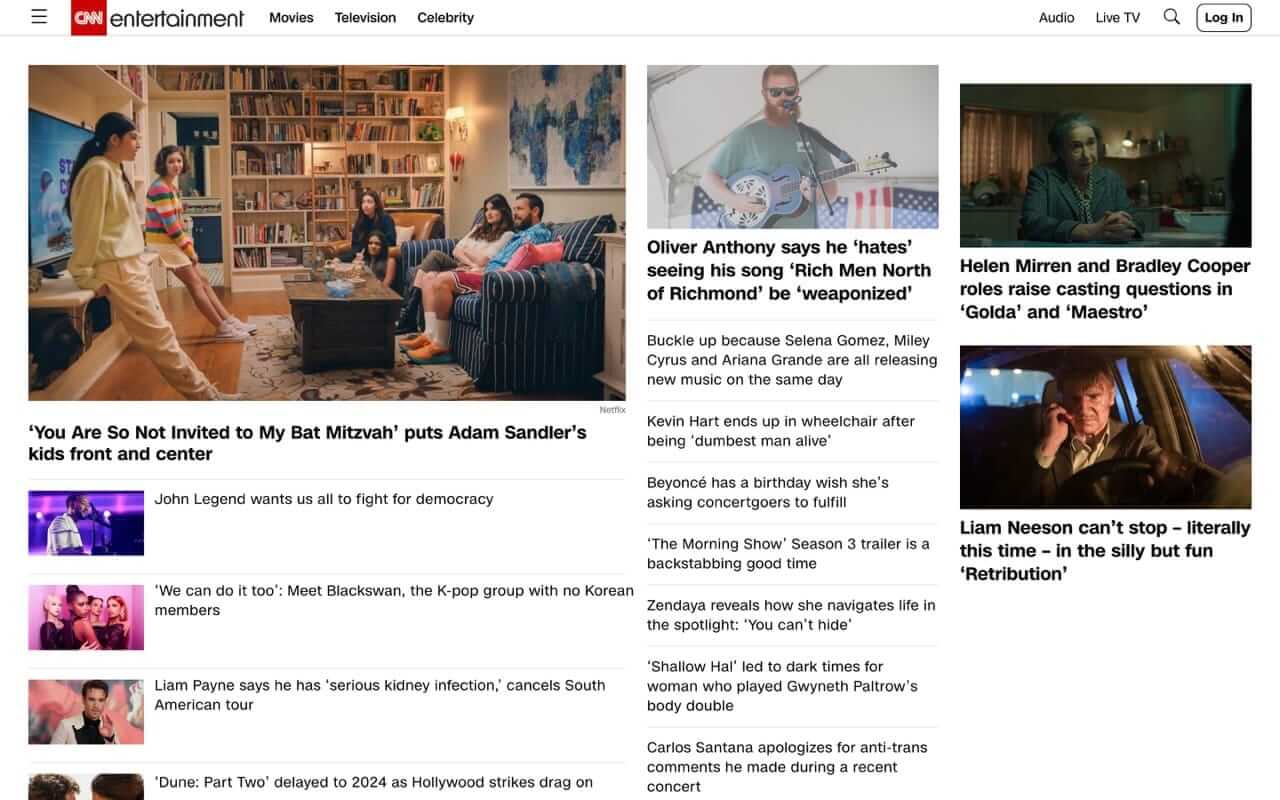Read John Legend fight for democracy story
The image size is (1280, 800).
pos(324,499)
